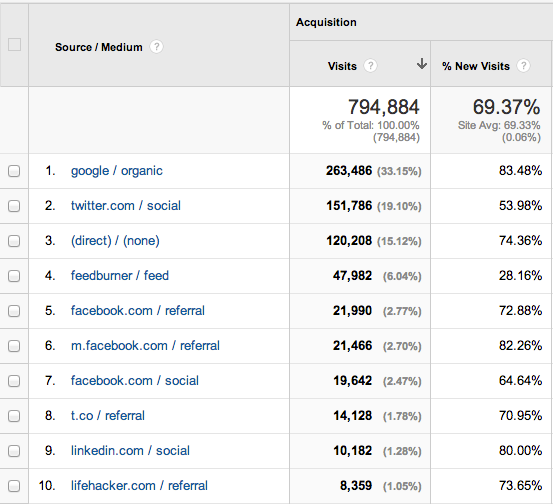Open the google / organic link
Screen dimensions: 553x504
(117, 171)
